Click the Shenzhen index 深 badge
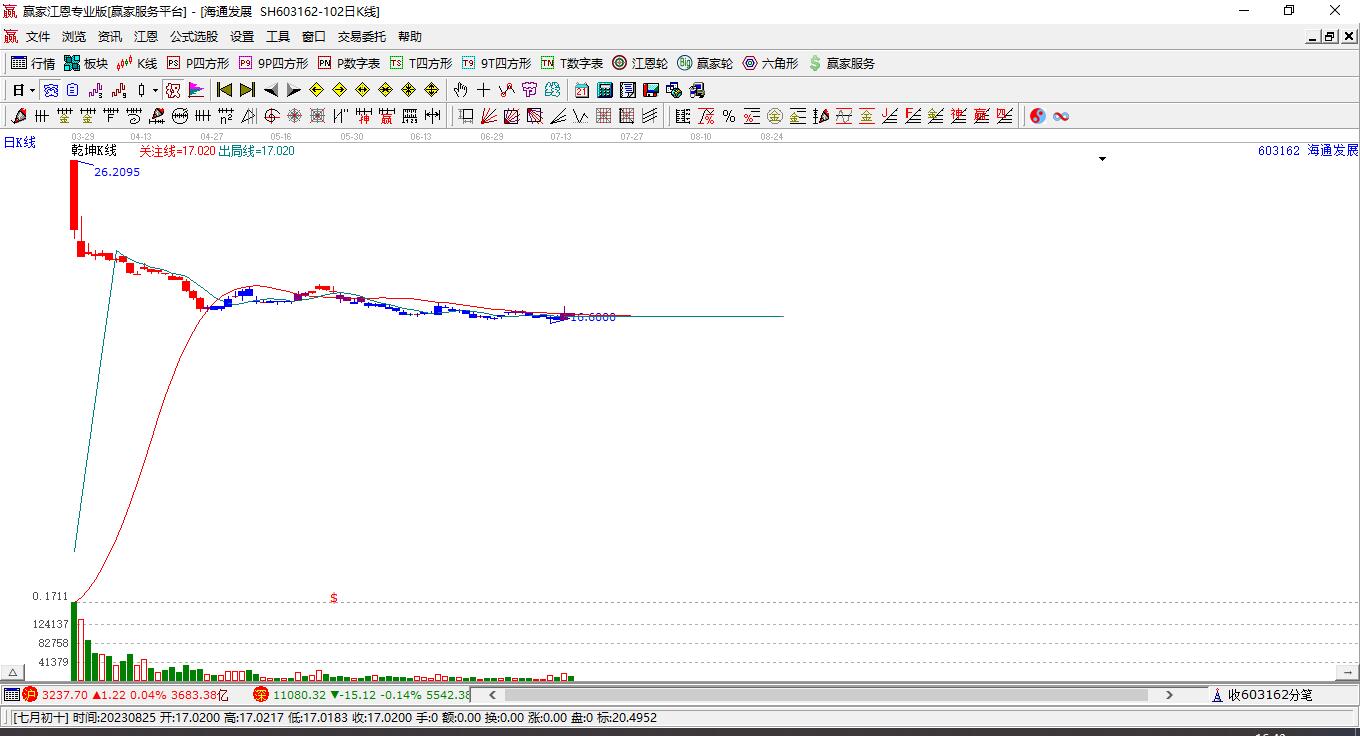 (x=261, y=695)
